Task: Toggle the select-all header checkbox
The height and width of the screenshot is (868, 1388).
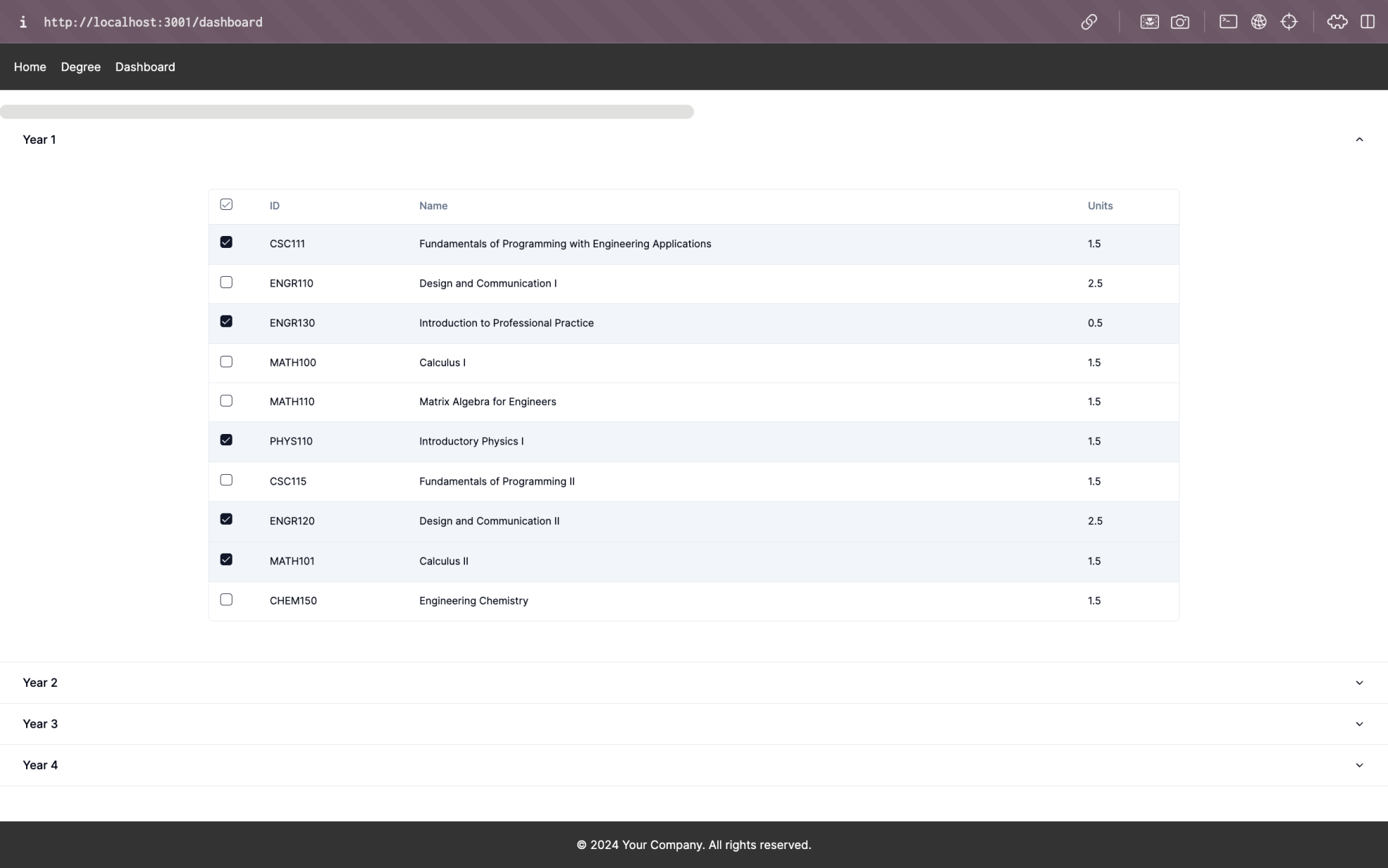Action: coord(226,204)
